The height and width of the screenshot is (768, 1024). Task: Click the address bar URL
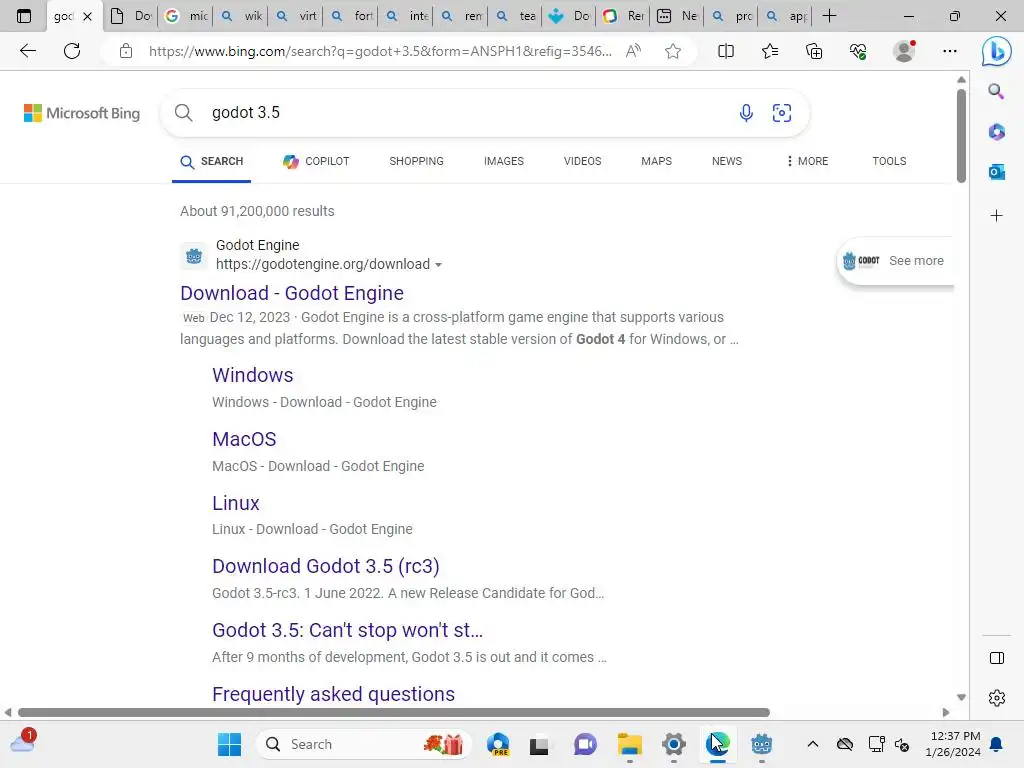[x=380, y=51]
